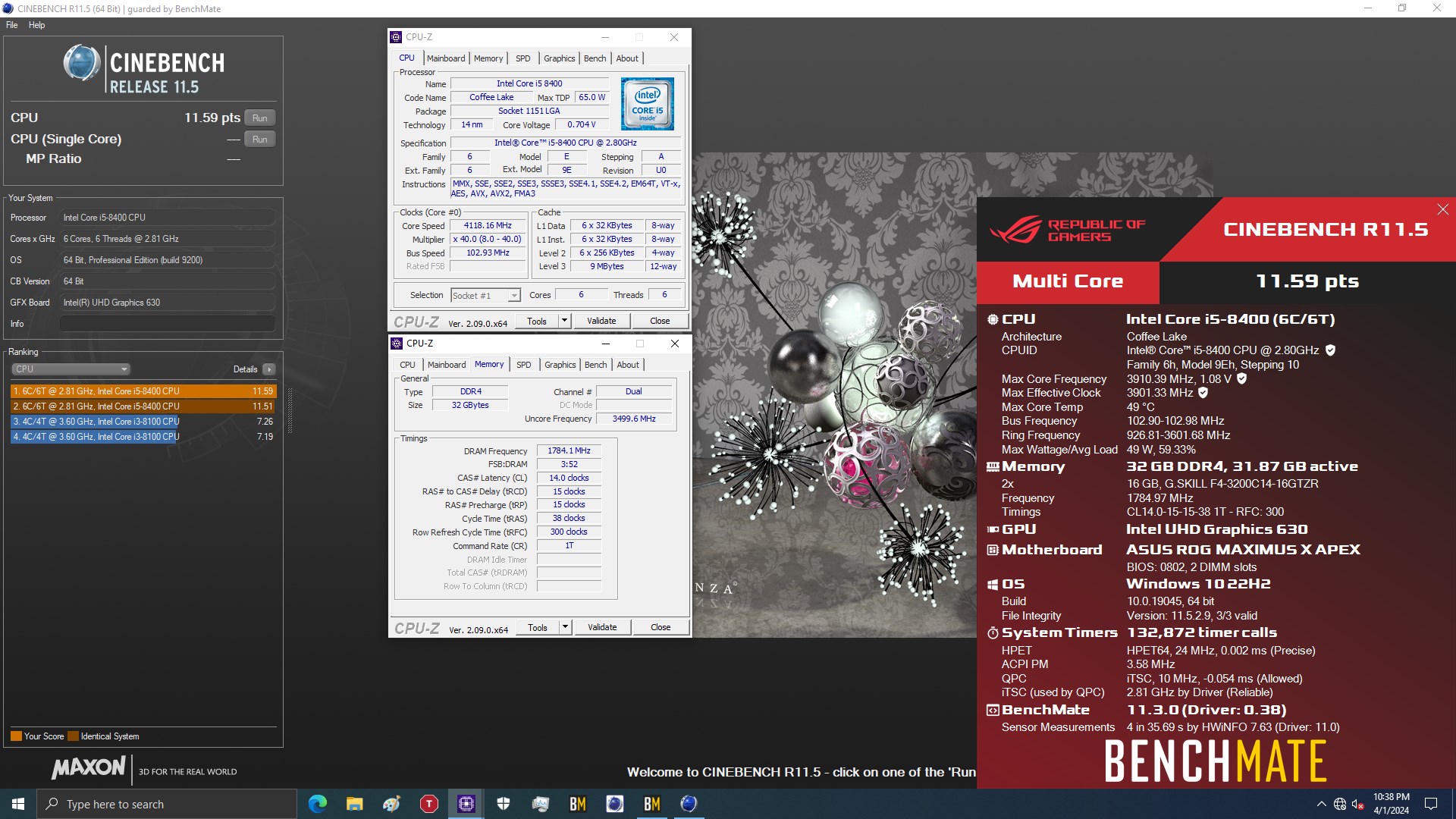Viewport: 1456px width, 819px height.
Task: Click Validate in the upper CPU-Z window
Action: coord(601,321)
